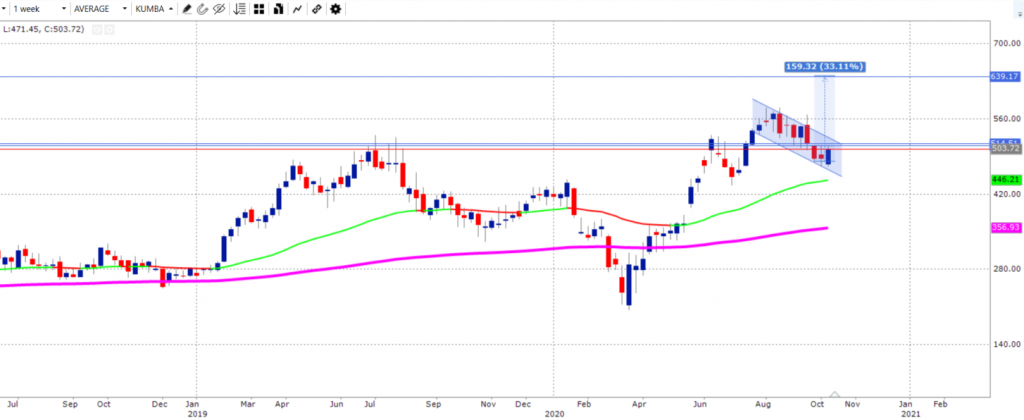Image resolution: width=1024 pixels, height=420 pixels.
Task: Click the 503.72 current price tag
Action: tap(1005, 149)
